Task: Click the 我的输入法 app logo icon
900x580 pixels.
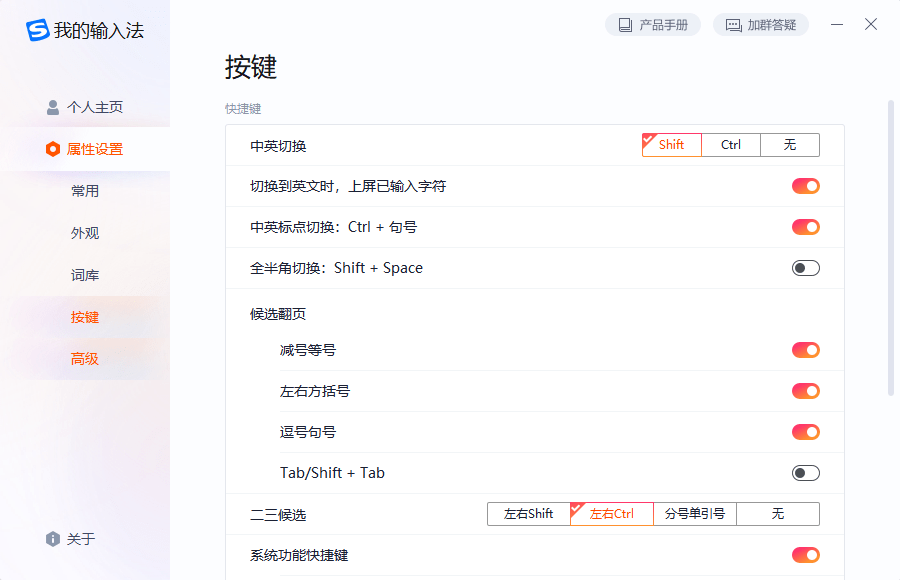Action: 38,30
